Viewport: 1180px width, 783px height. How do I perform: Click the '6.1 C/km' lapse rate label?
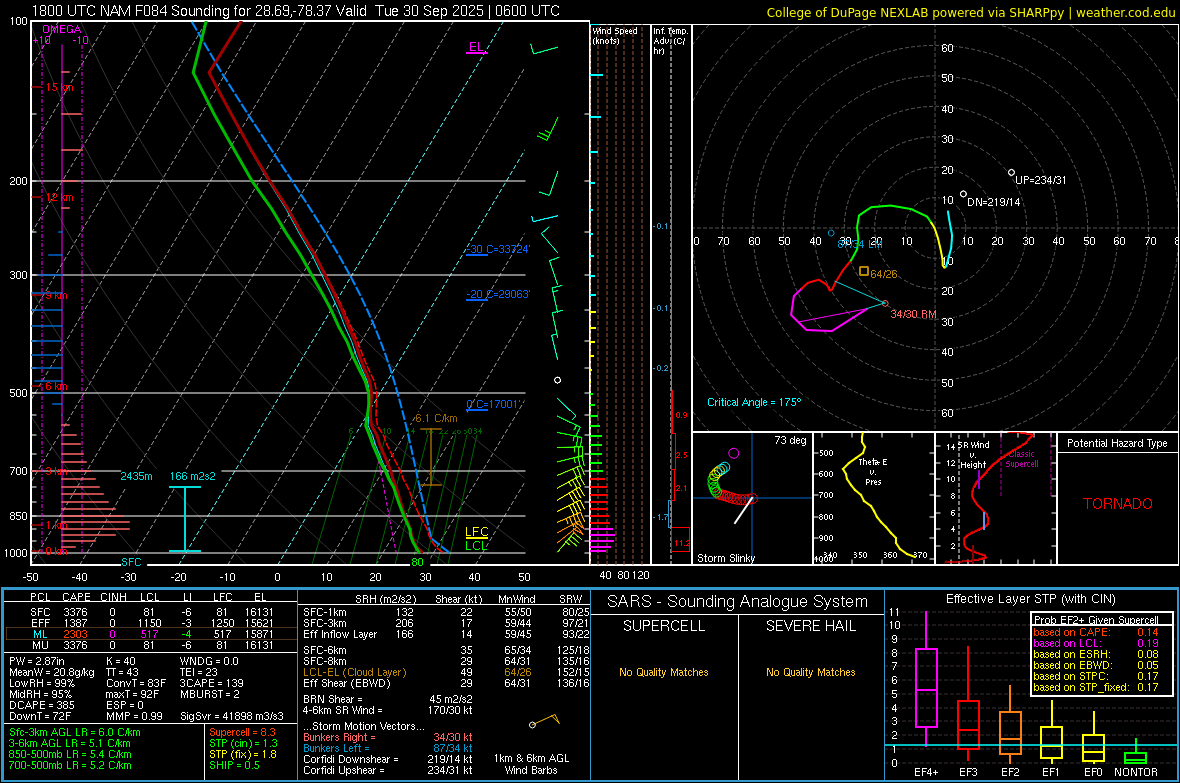436,419
